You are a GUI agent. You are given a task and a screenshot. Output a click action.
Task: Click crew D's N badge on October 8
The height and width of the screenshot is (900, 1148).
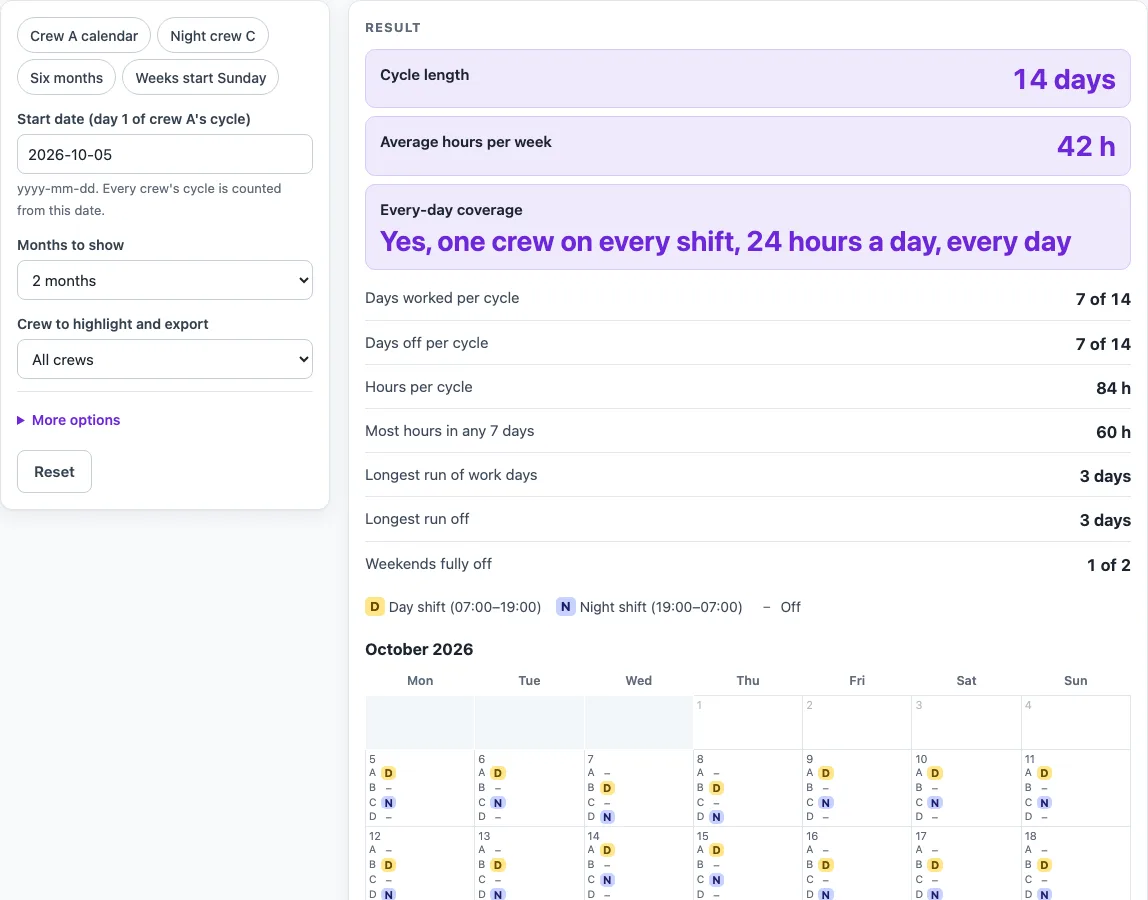click(x=716, y=817)
